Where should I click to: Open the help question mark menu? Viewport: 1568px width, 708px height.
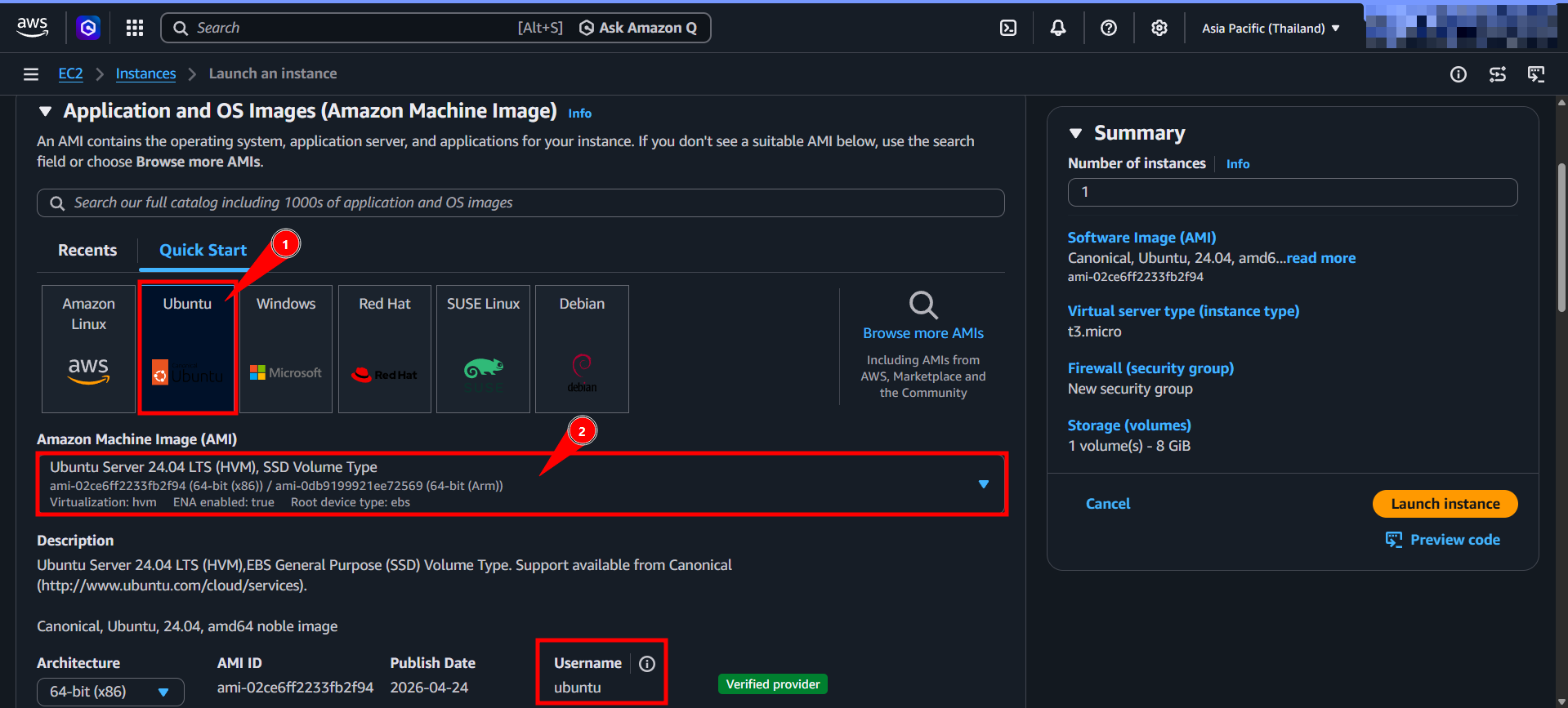1109,28
